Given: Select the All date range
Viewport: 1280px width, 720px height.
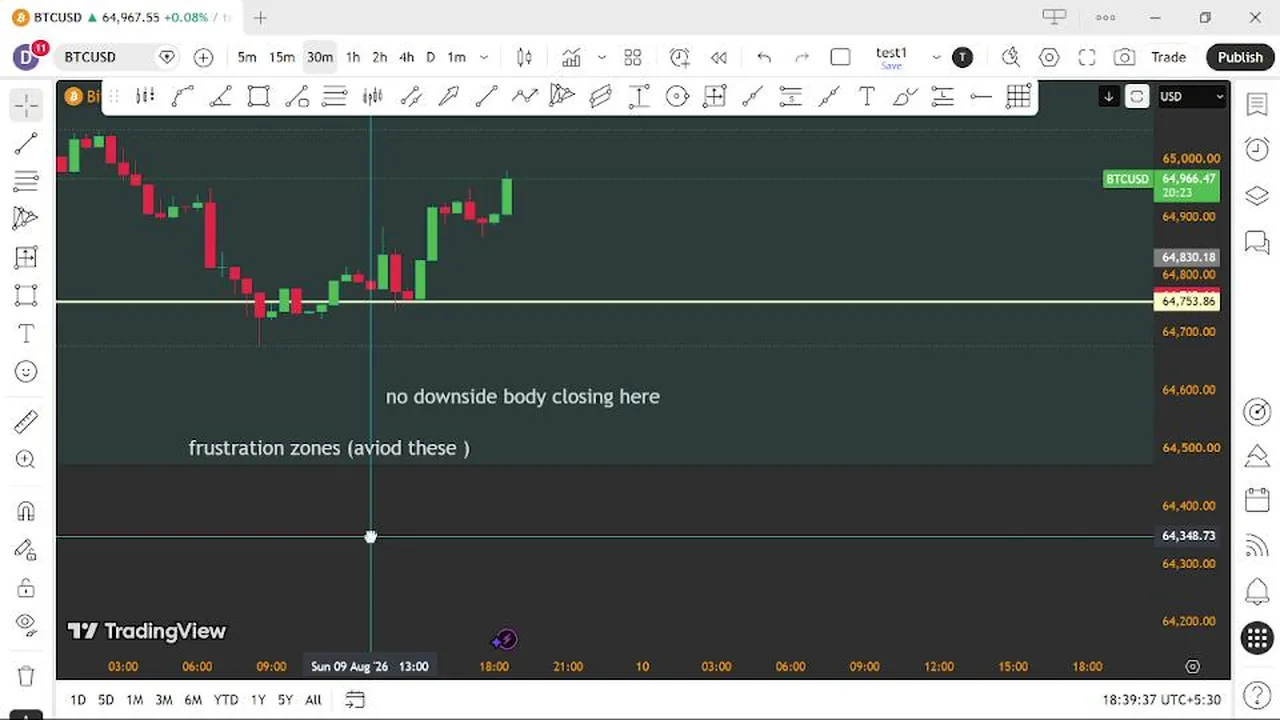Looking at the screenshot, I should (313, 700).
